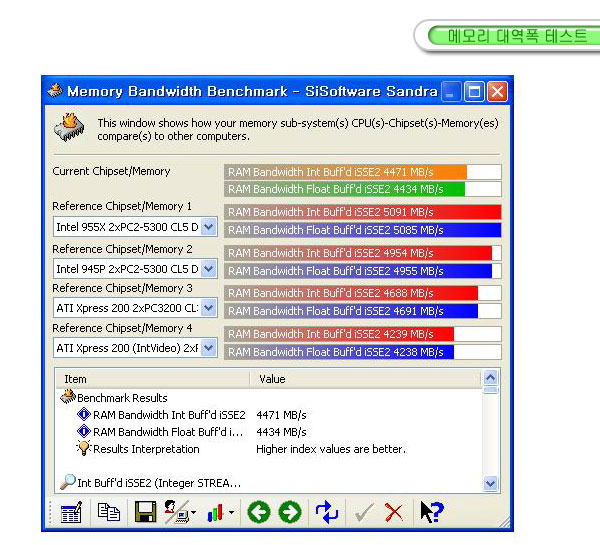
Task: Open the ATI Xpress 200 (IntVideo) dropdown
Action: pos(209,348)
